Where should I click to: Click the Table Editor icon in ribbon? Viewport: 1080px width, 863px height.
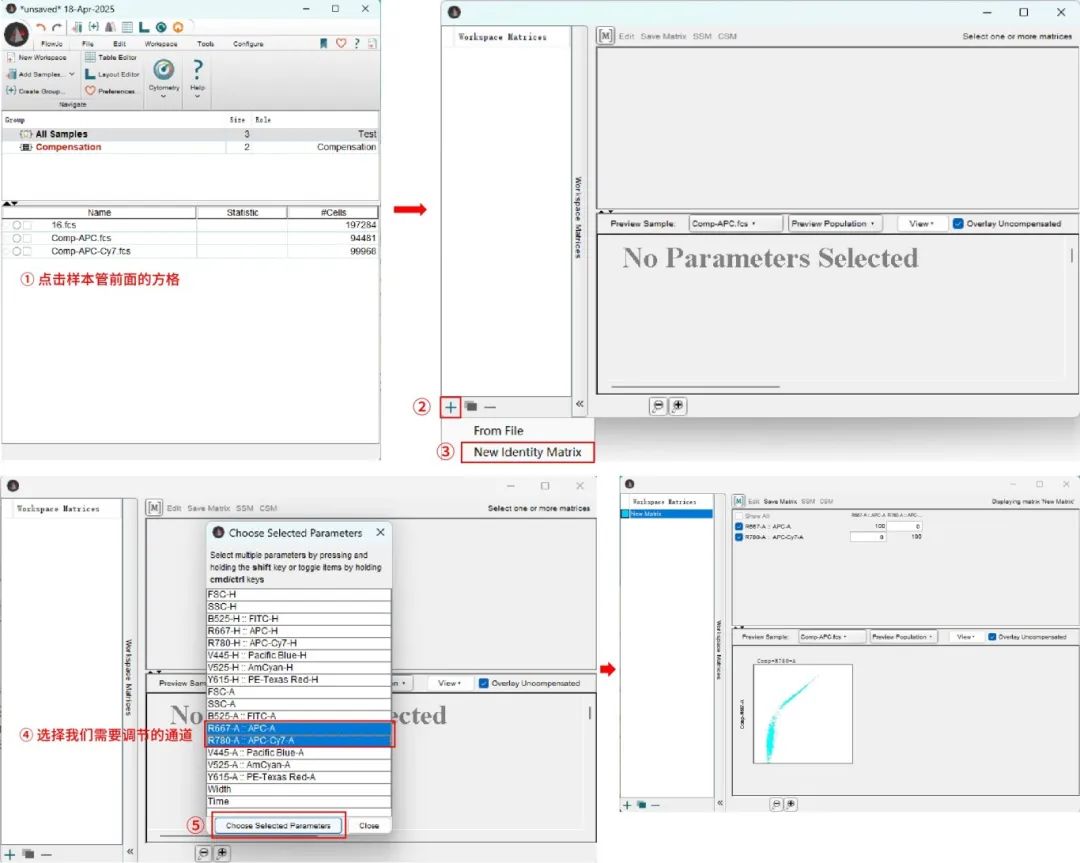pyautogui.click(x=90, y=58)
